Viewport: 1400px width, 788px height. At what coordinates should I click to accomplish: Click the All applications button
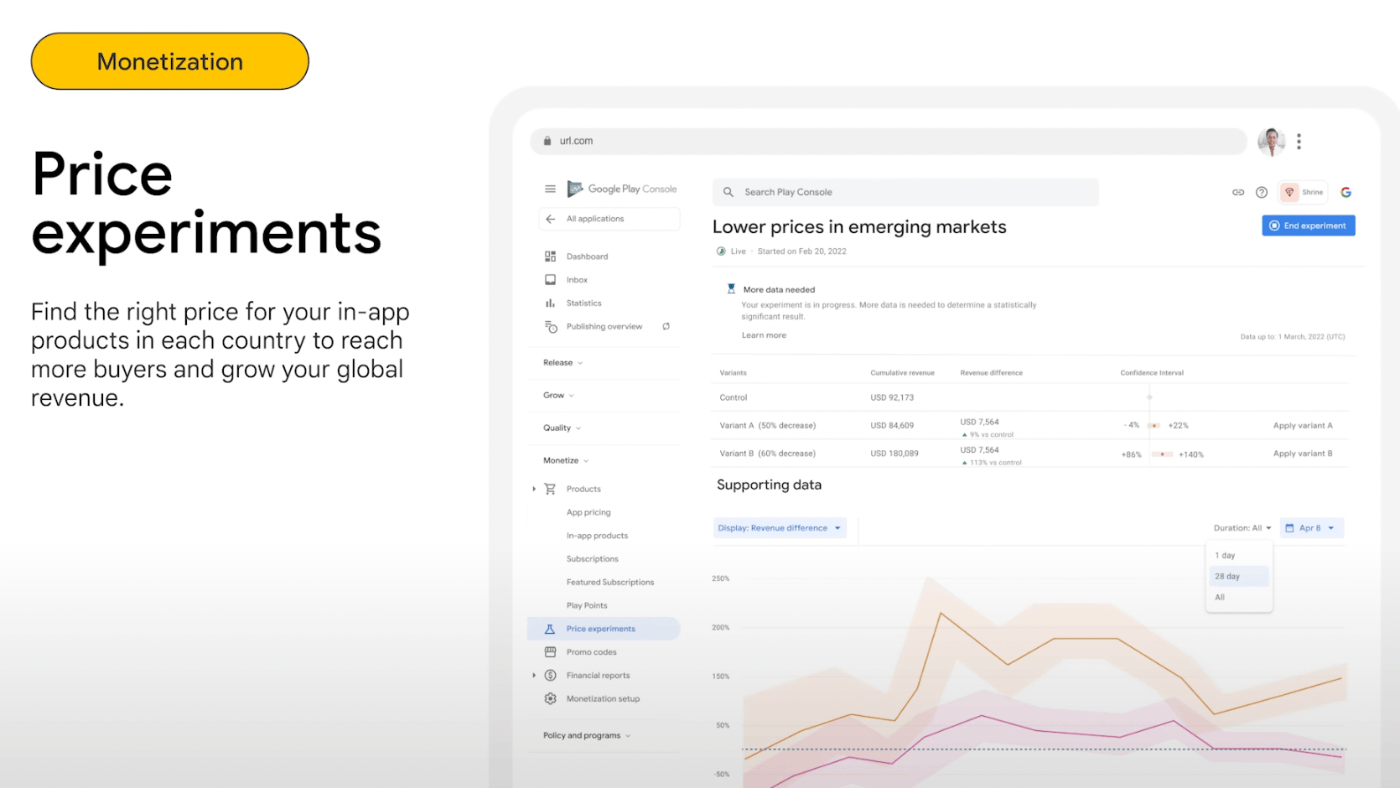tap(610, 219)
